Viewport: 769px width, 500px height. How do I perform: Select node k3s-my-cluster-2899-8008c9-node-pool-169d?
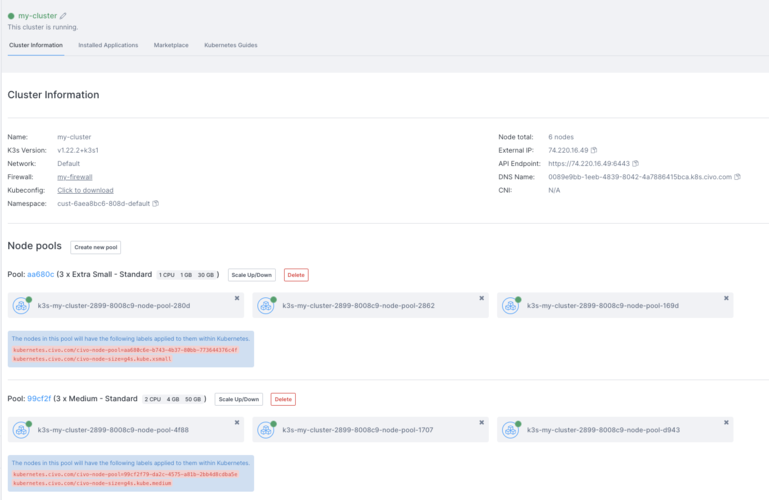[615, 305]
